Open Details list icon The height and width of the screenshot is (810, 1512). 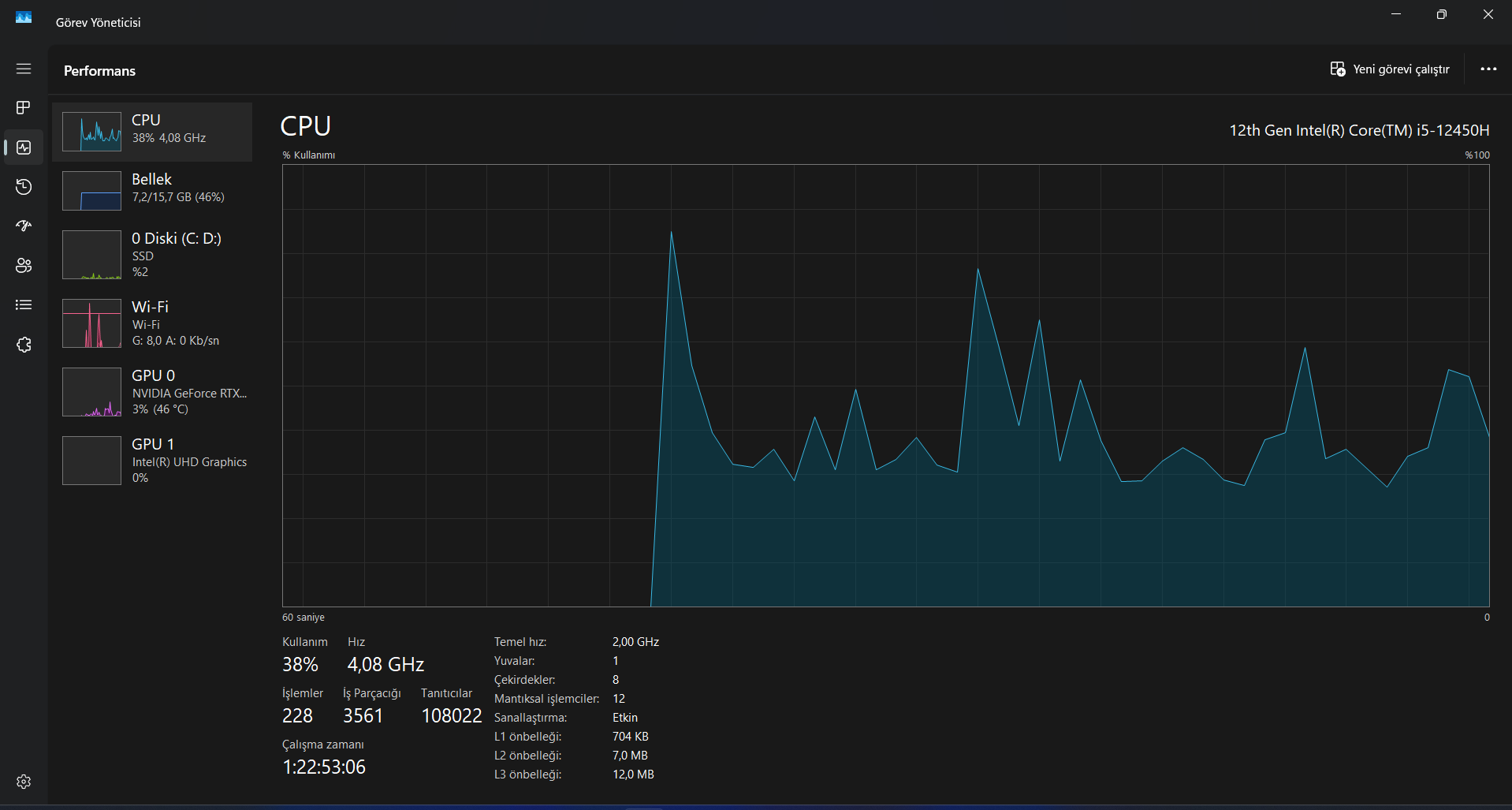tap(24, 305)
